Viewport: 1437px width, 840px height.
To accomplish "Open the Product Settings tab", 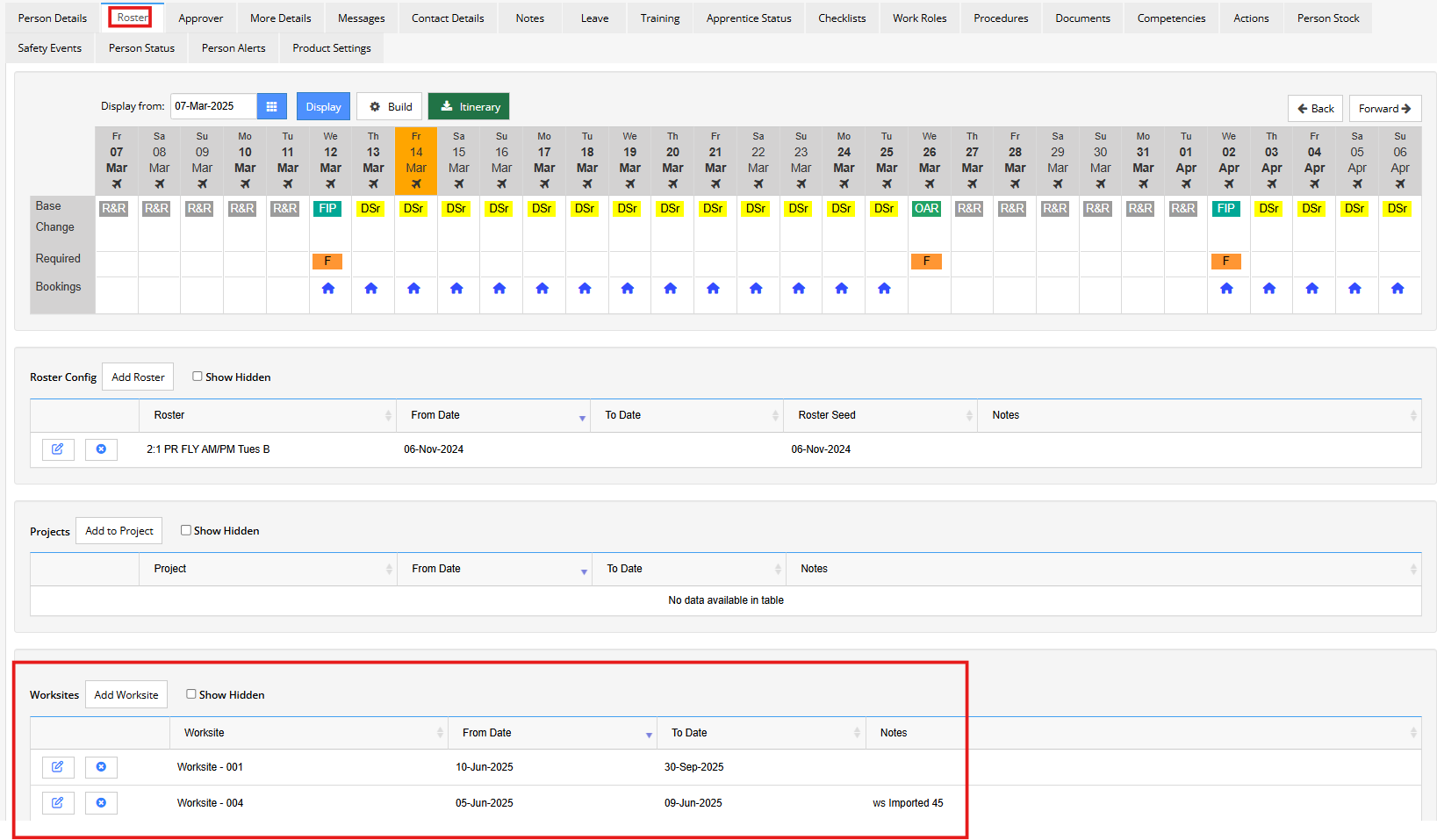I will 332,48.
